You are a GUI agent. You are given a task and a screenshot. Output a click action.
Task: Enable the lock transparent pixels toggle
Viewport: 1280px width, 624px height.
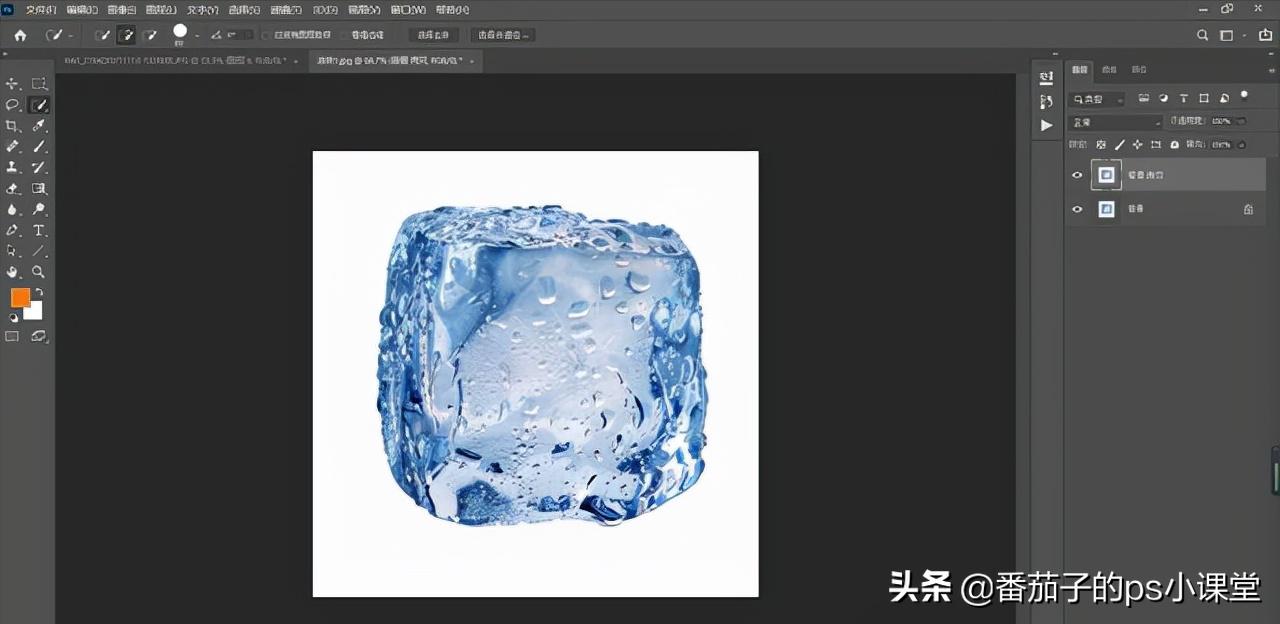click(x=1102, y=144)
